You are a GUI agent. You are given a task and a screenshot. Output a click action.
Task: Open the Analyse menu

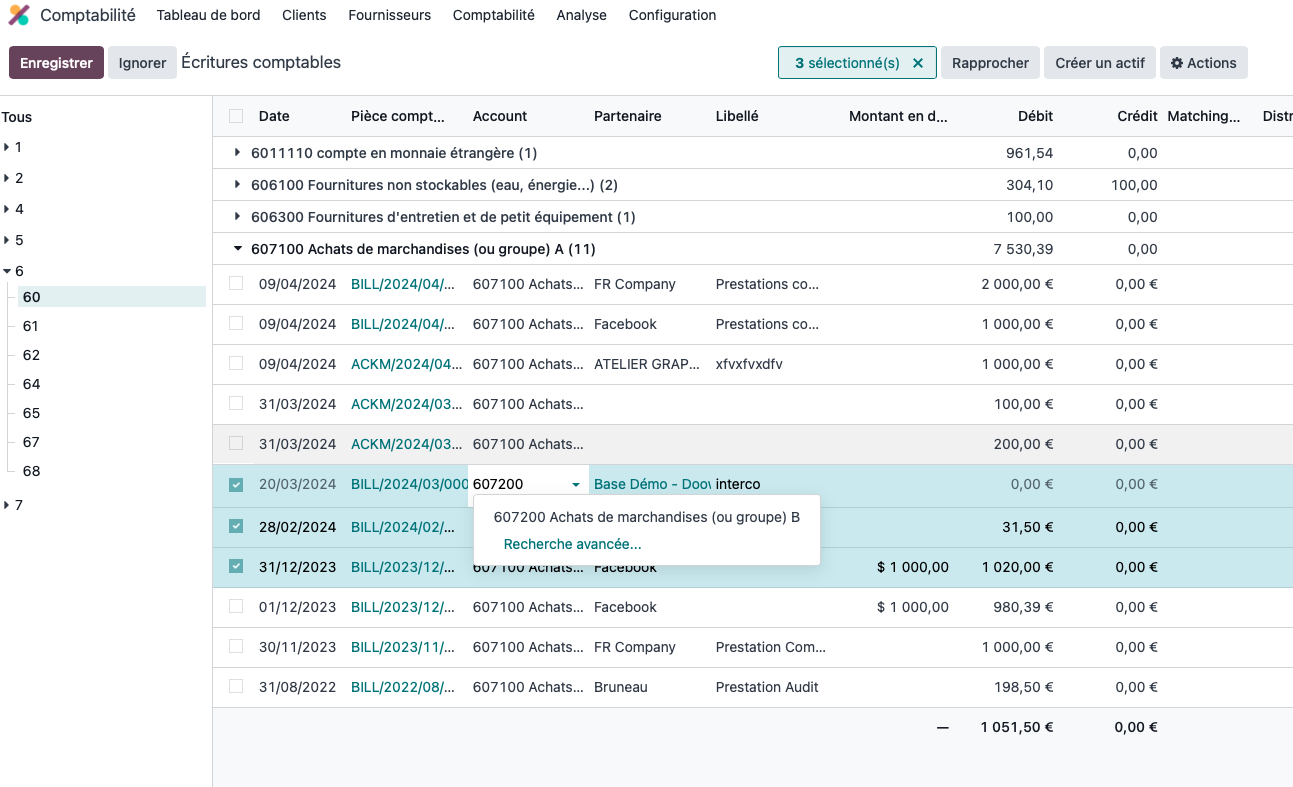tap(581, 15)
